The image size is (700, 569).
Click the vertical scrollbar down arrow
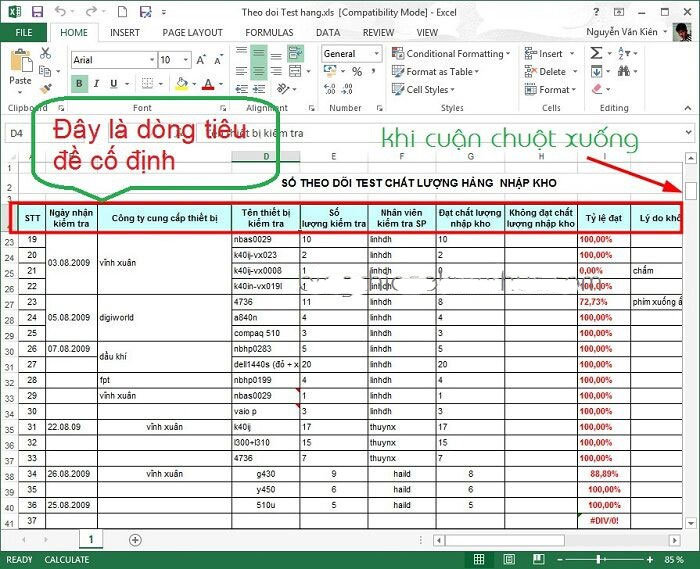691,523
